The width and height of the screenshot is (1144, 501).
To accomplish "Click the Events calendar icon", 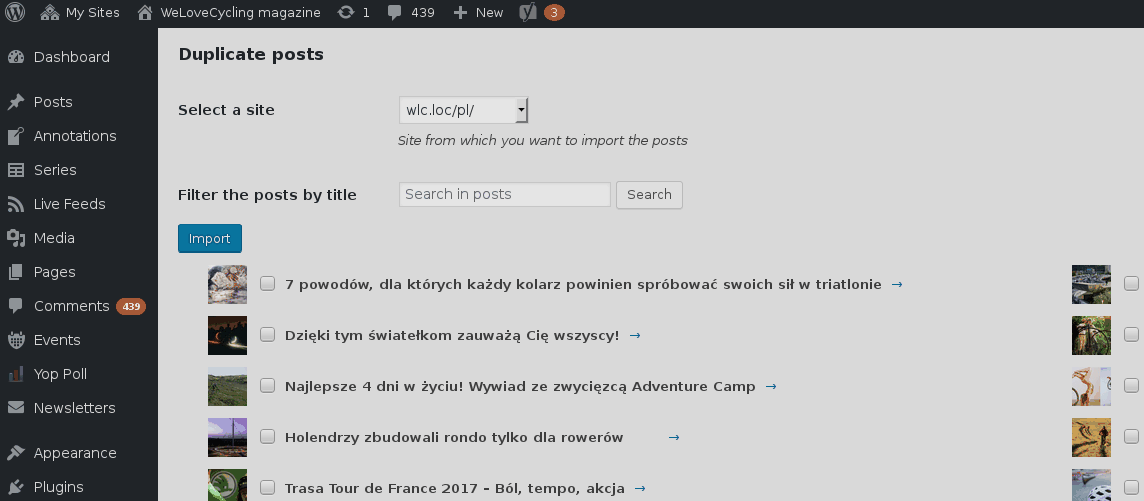I will (x=16, y=340).
